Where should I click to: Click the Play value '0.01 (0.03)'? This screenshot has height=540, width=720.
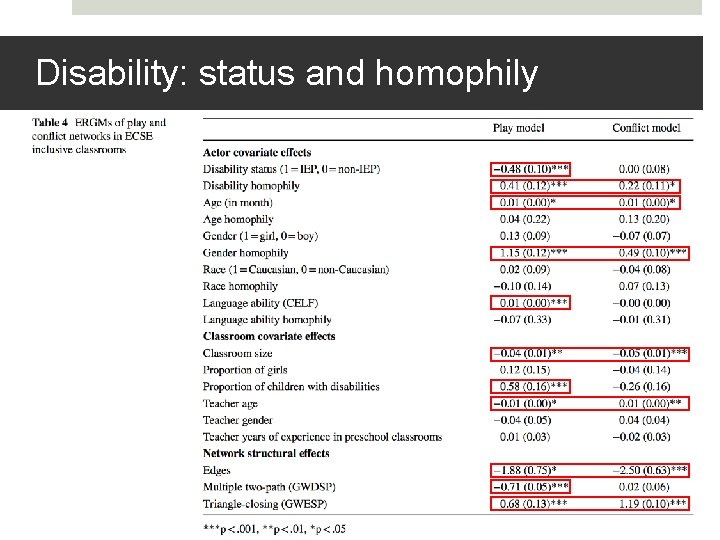(x=525, y=437)
